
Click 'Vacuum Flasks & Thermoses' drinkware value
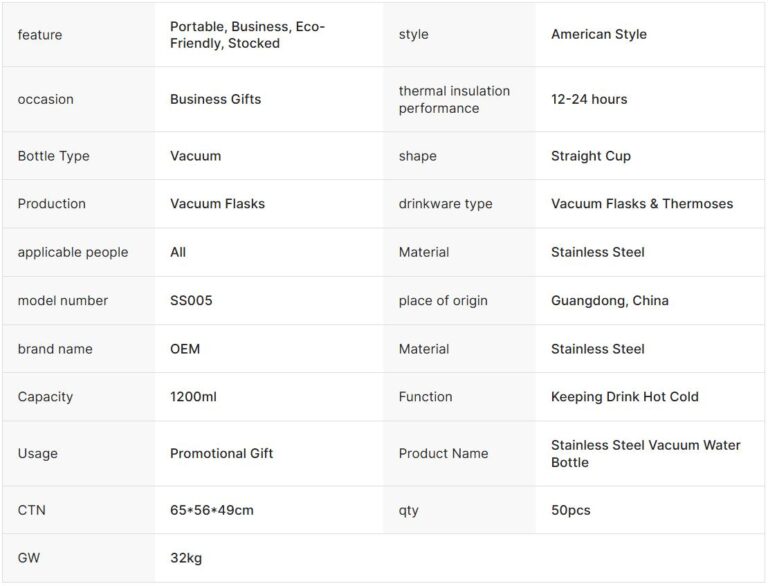pos(641,204)
